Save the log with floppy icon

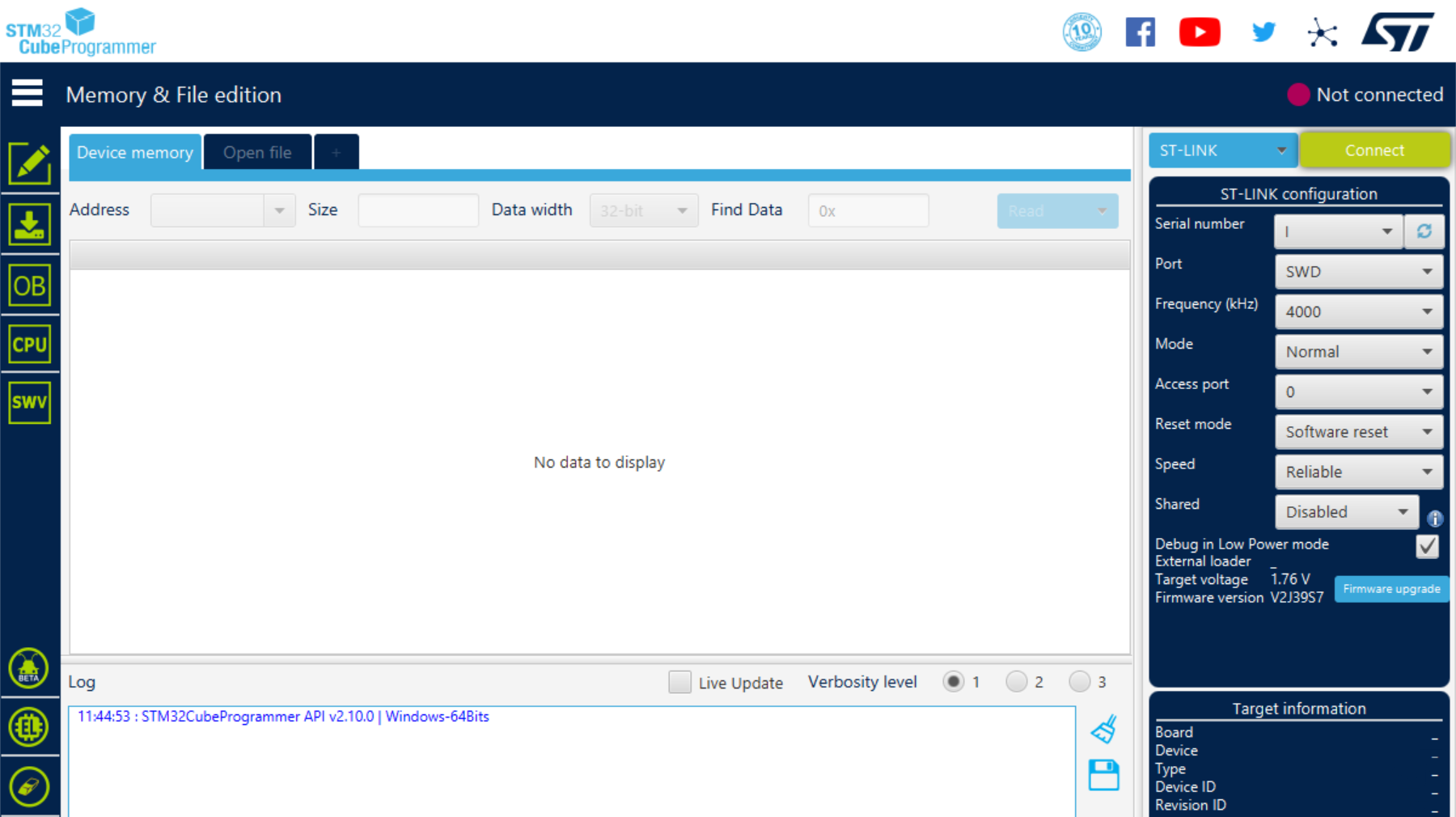click(1104, 775)
